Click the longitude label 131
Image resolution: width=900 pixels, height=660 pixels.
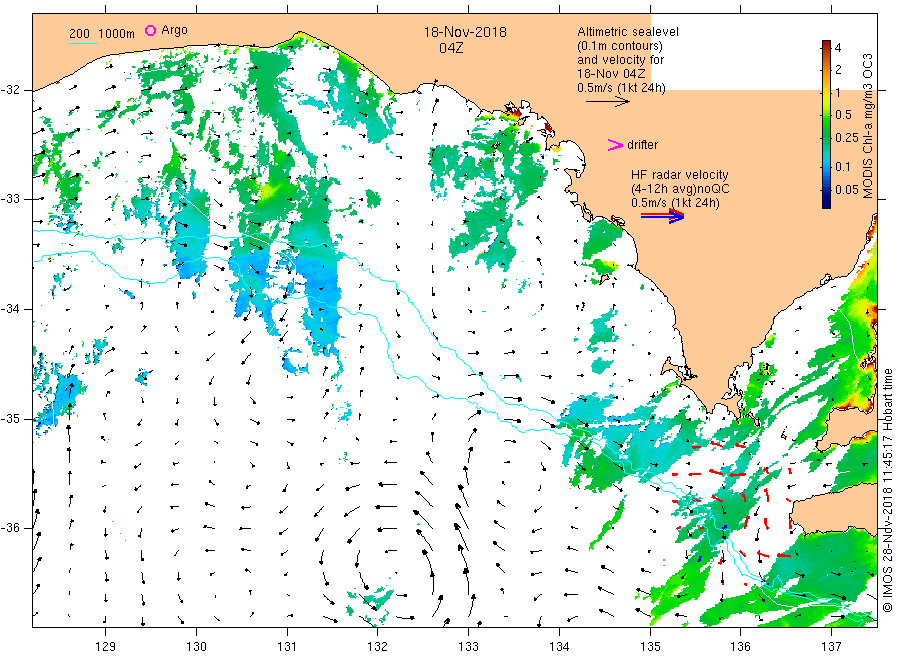pyautogui.click(x=287, y=647)
